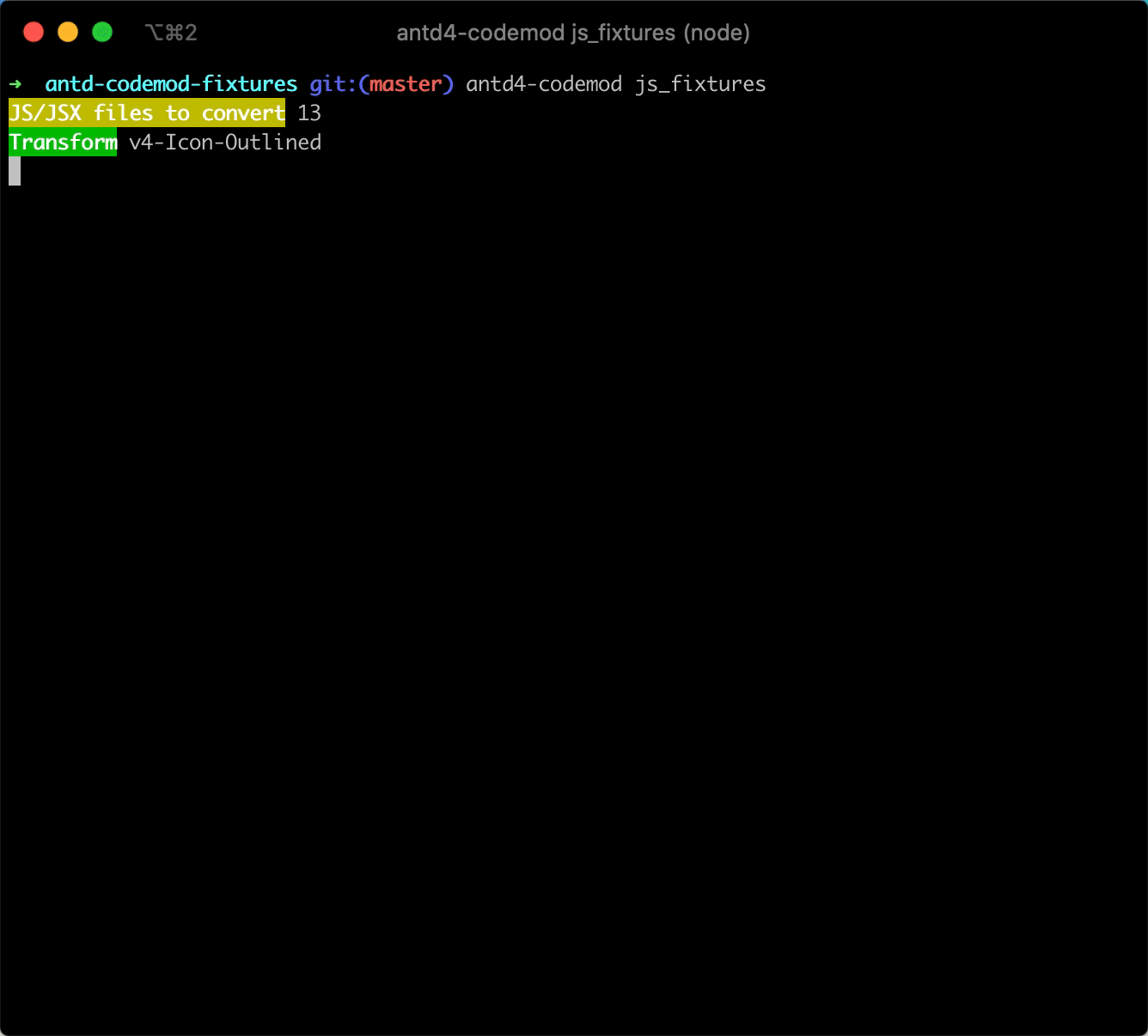Click the antd4-codemod js_fixtures command text

click(x=616, y=83)
